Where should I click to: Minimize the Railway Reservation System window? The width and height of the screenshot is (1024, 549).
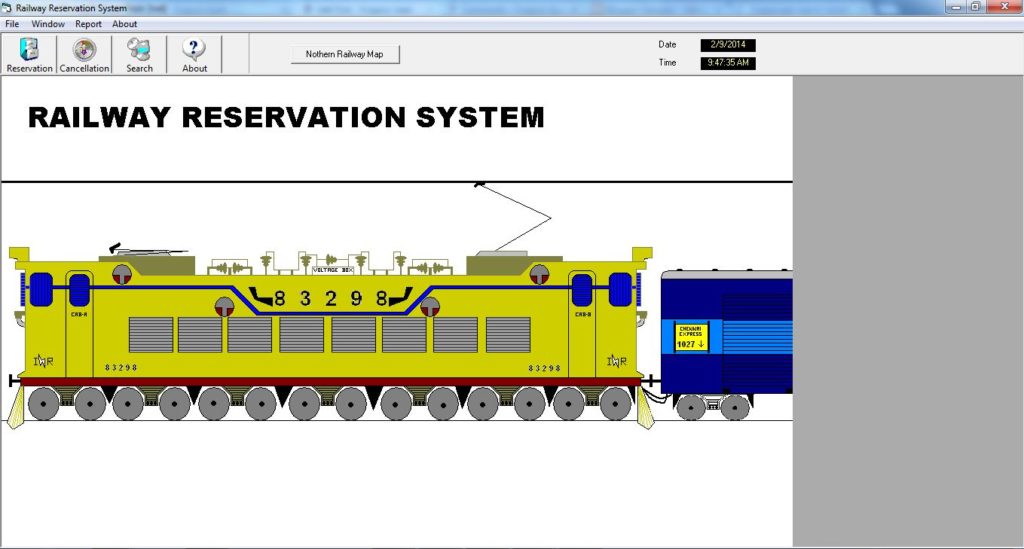coord(956,7)
